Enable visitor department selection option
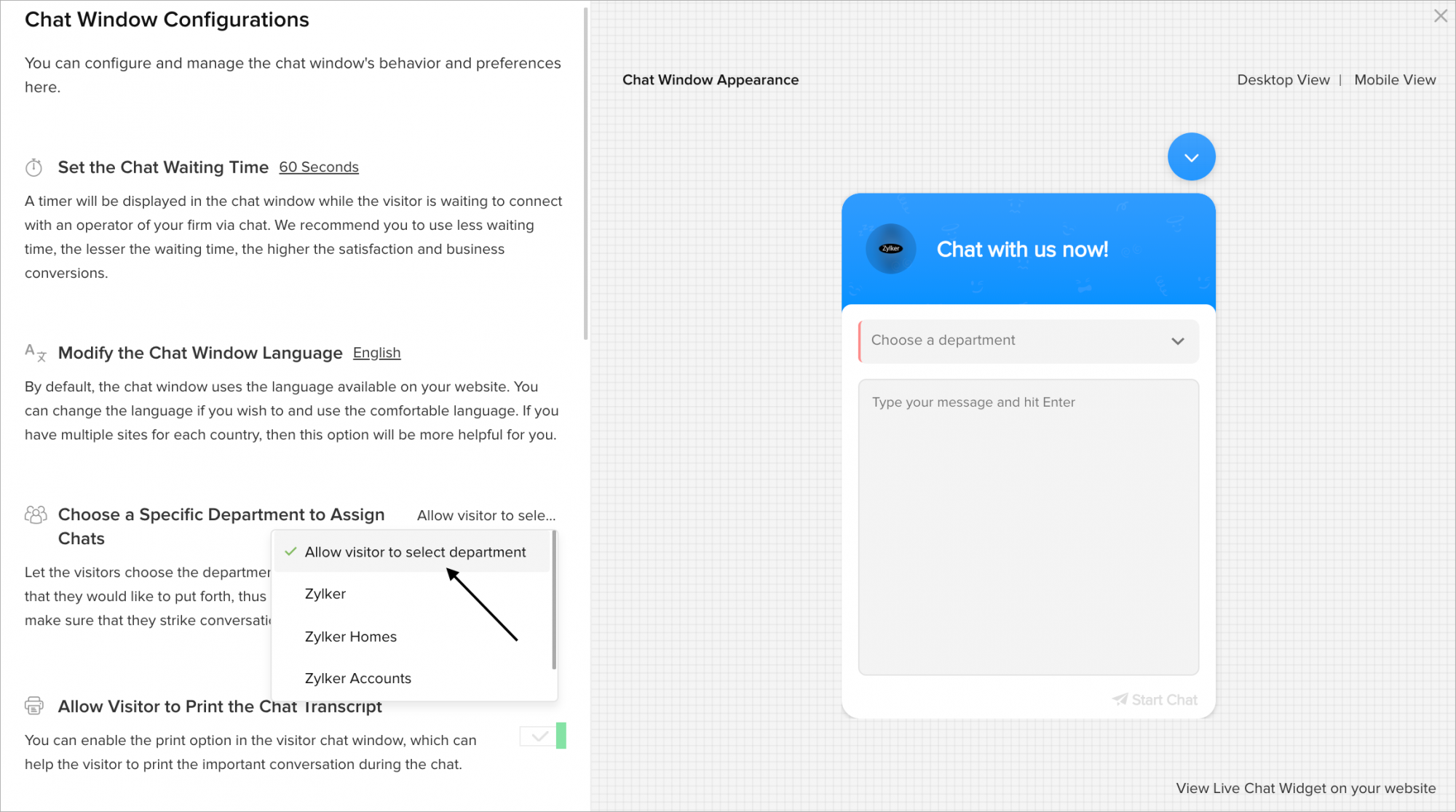Image resolution: width=1456 pixels, height=812 pixels. (x=415, y=551)
